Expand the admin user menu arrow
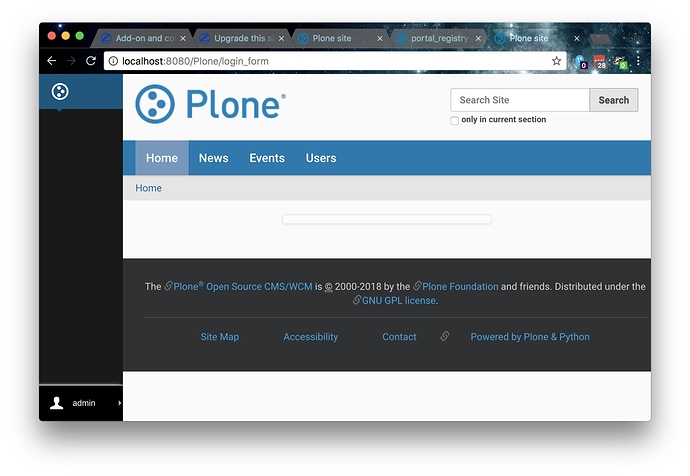 click(119, 403)
